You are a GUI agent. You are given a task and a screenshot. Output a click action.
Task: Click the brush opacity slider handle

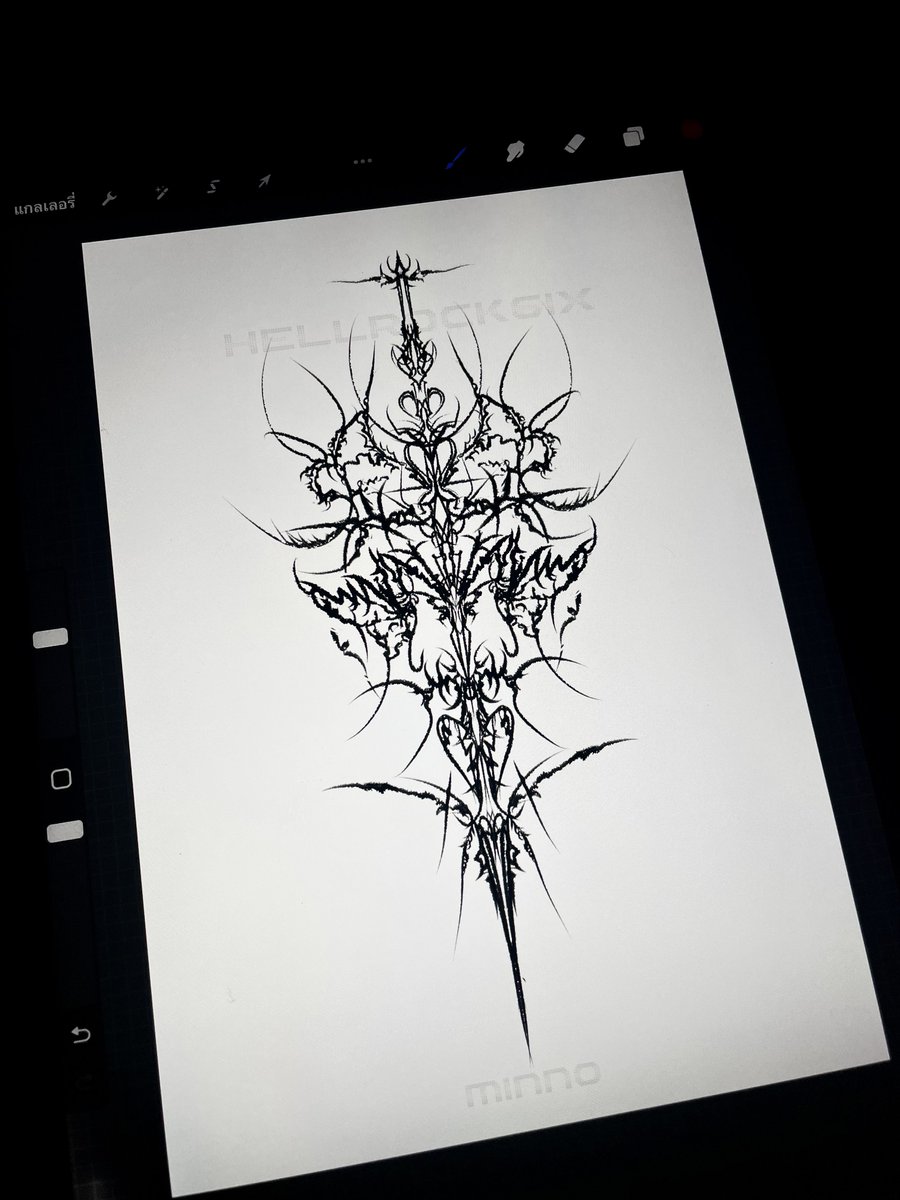(65, 830)
